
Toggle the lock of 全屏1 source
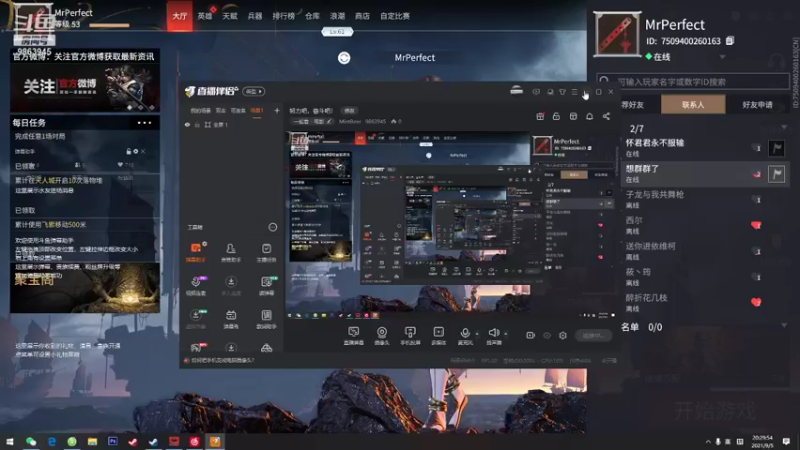tap(197, 124)
